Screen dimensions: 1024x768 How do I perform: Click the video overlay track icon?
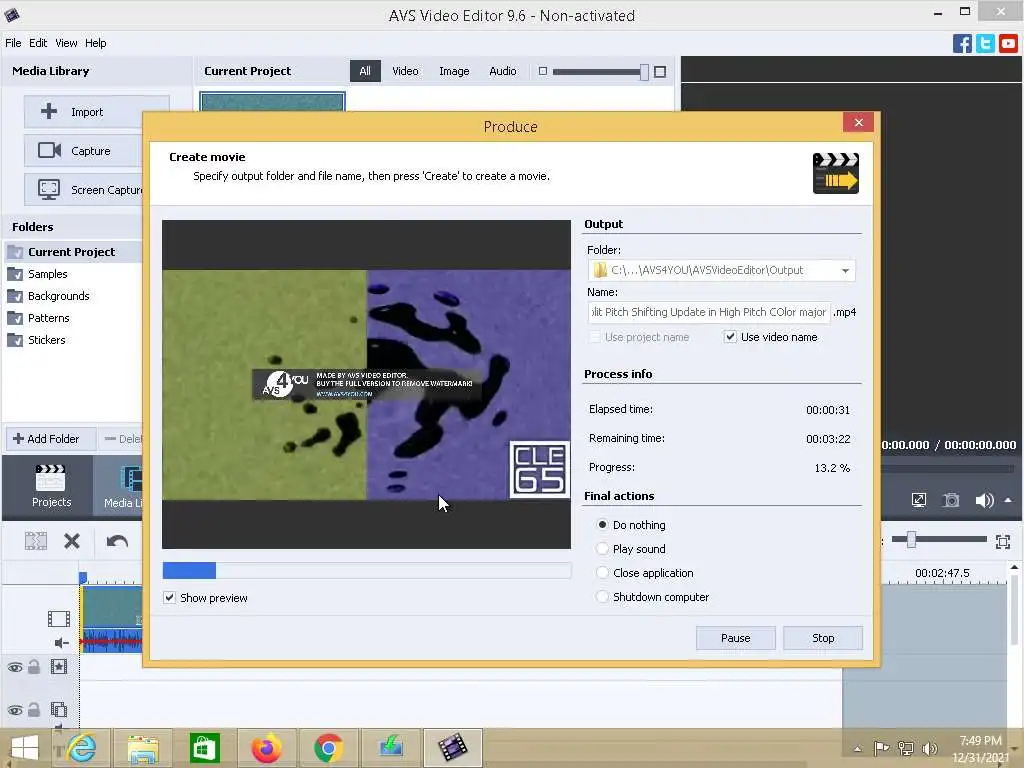pyautogui.click(x=59, y=709)
